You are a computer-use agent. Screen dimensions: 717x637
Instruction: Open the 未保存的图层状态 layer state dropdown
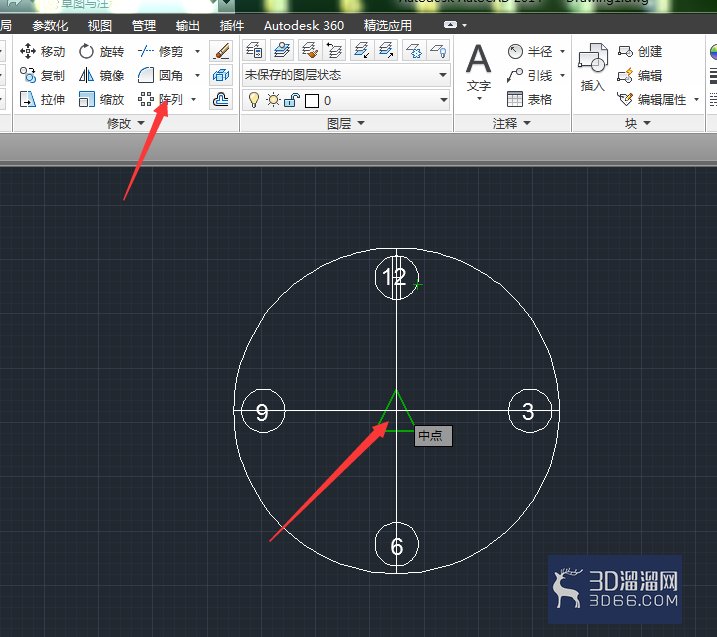click(346, 75)
